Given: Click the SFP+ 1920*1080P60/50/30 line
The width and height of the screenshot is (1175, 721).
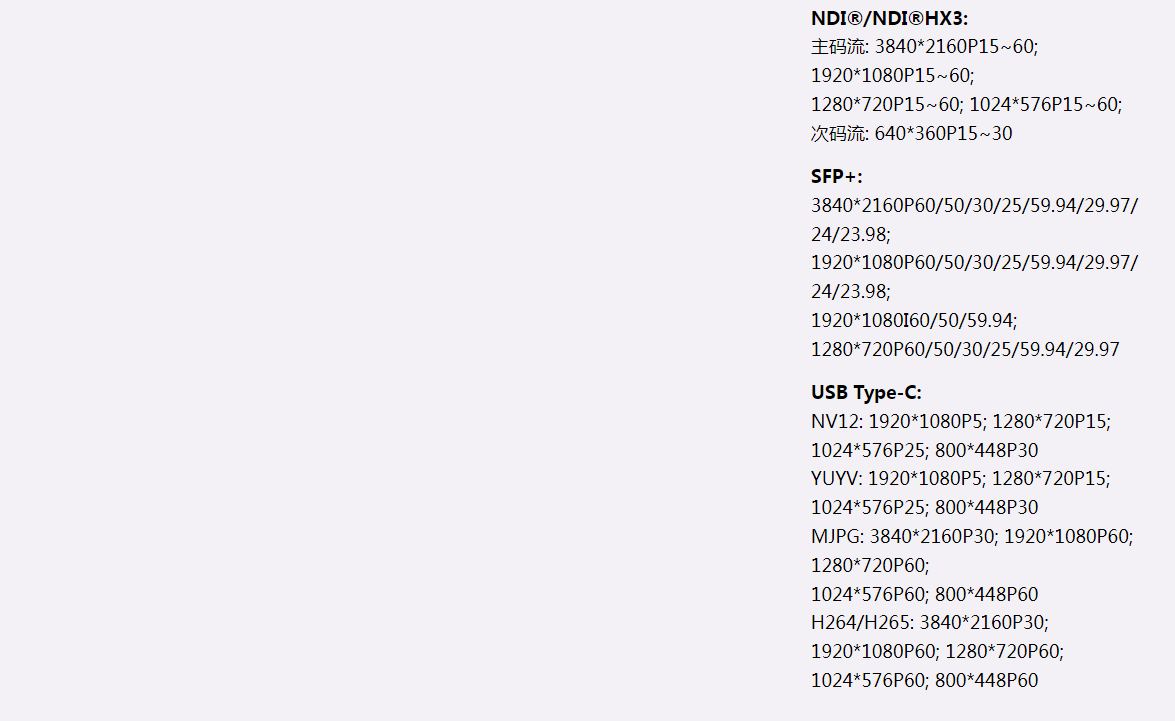Looking at the screenshot, I should point(974,263).
